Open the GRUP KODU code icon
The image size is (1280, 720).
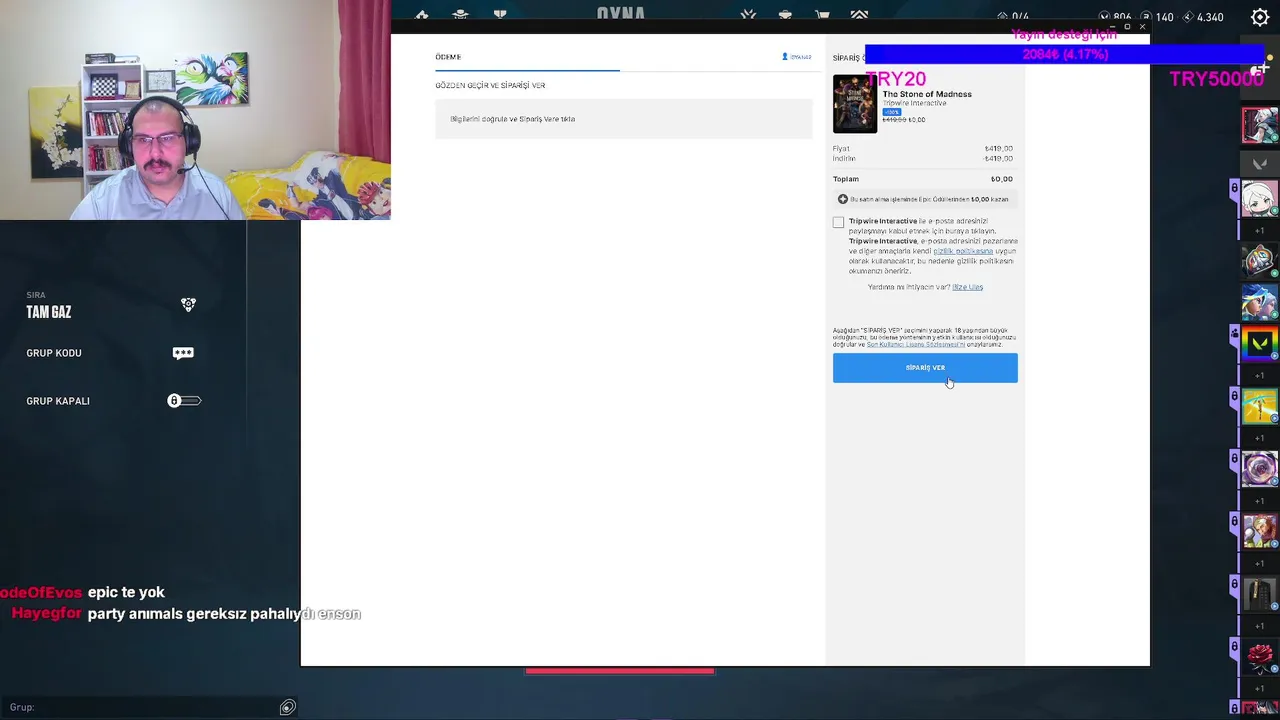[183, 353]
